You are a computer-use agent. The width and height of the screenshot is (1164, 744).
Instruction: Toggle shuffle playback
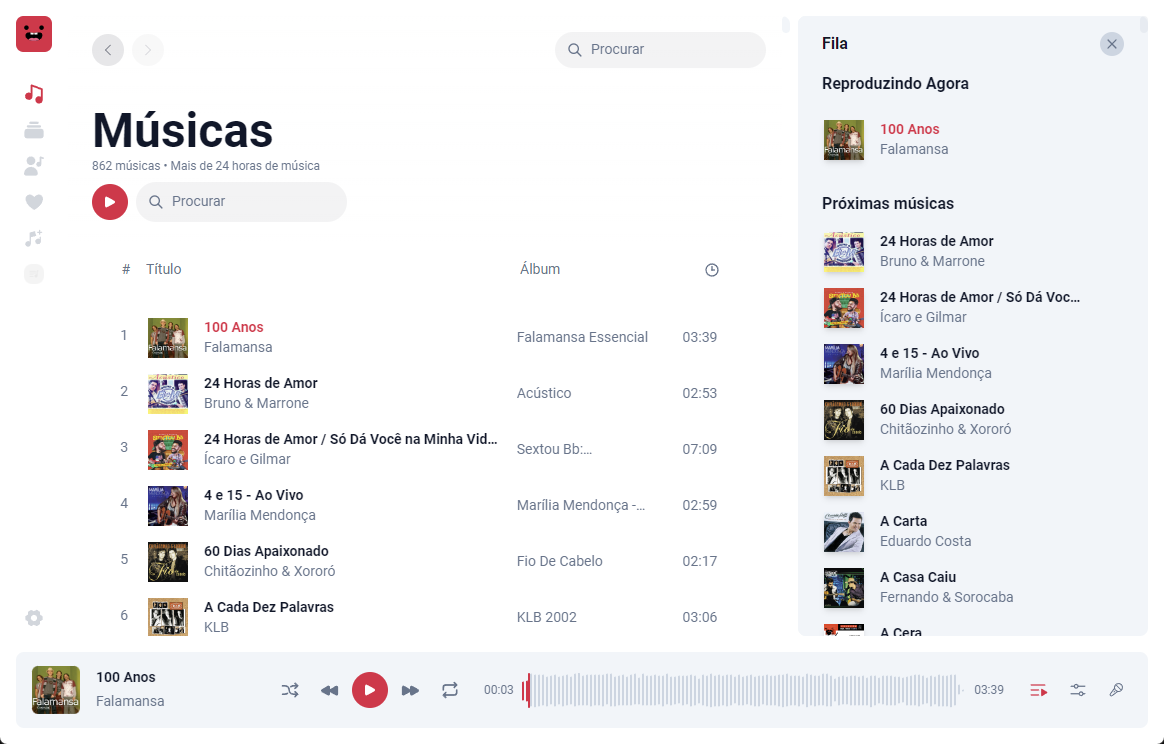[x=290, y=690]
